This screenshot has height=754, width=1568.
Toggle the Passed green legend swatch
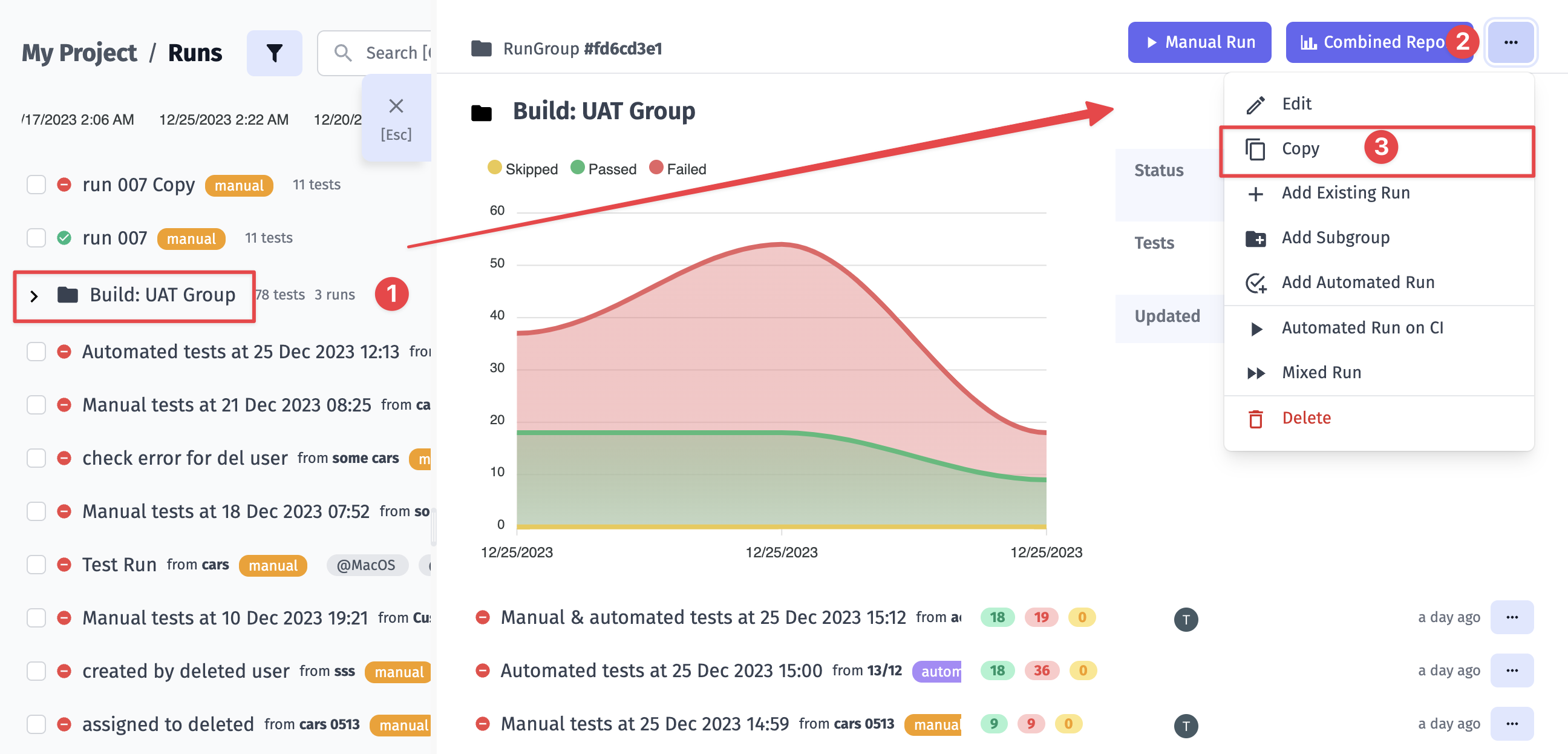[577, 168]
